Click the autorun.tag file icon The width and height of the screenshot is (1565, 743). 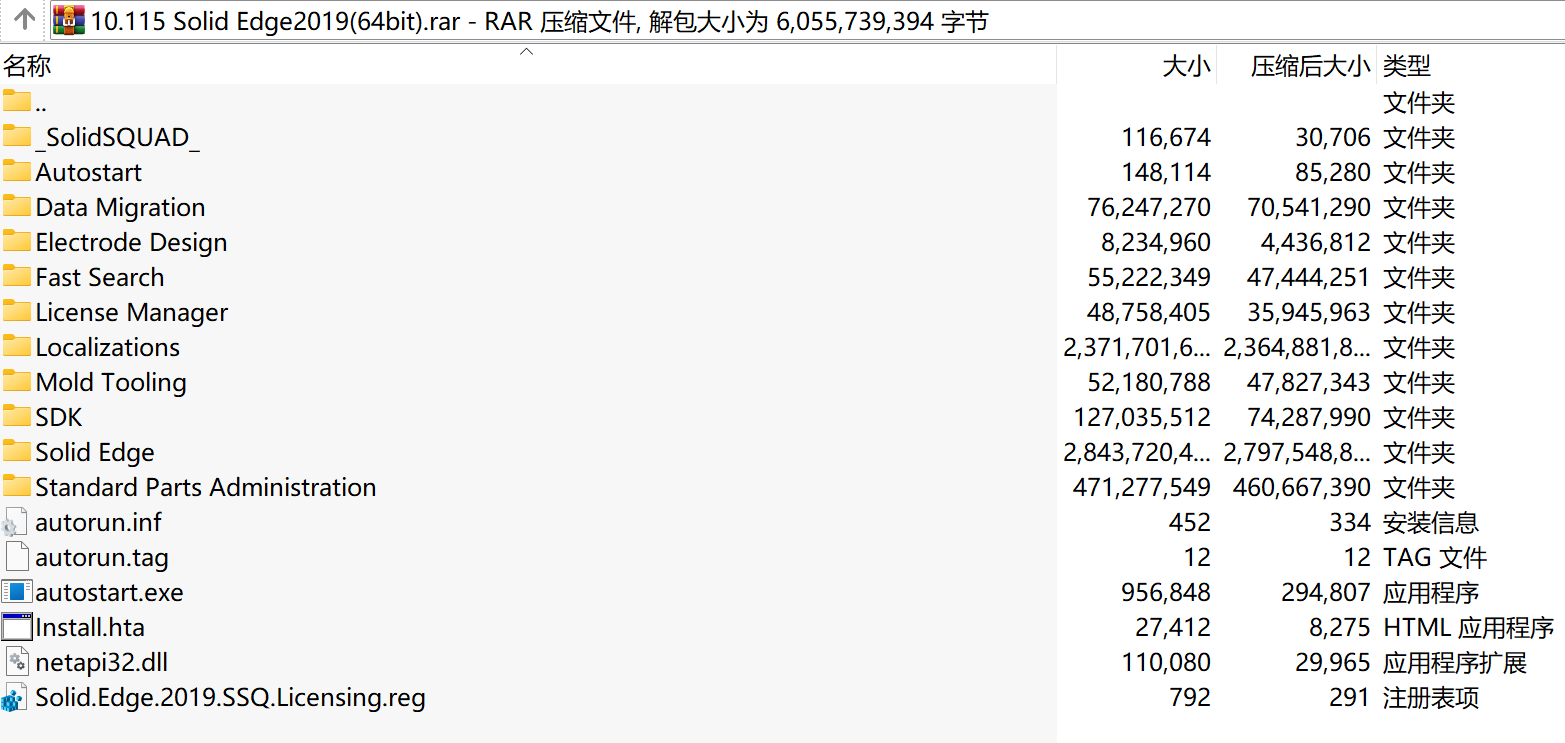[x=17, y=557]
